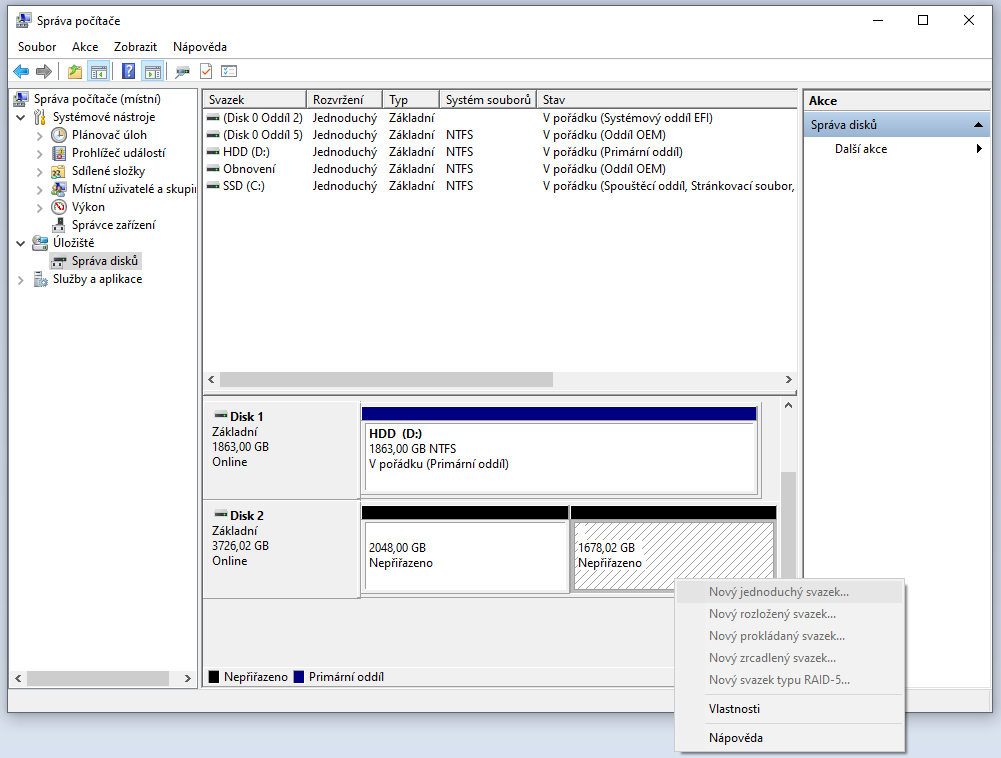1001x758 pixels.
Task: Select the 2048,00 GB unallocated partition
Action: coord(465,555)
